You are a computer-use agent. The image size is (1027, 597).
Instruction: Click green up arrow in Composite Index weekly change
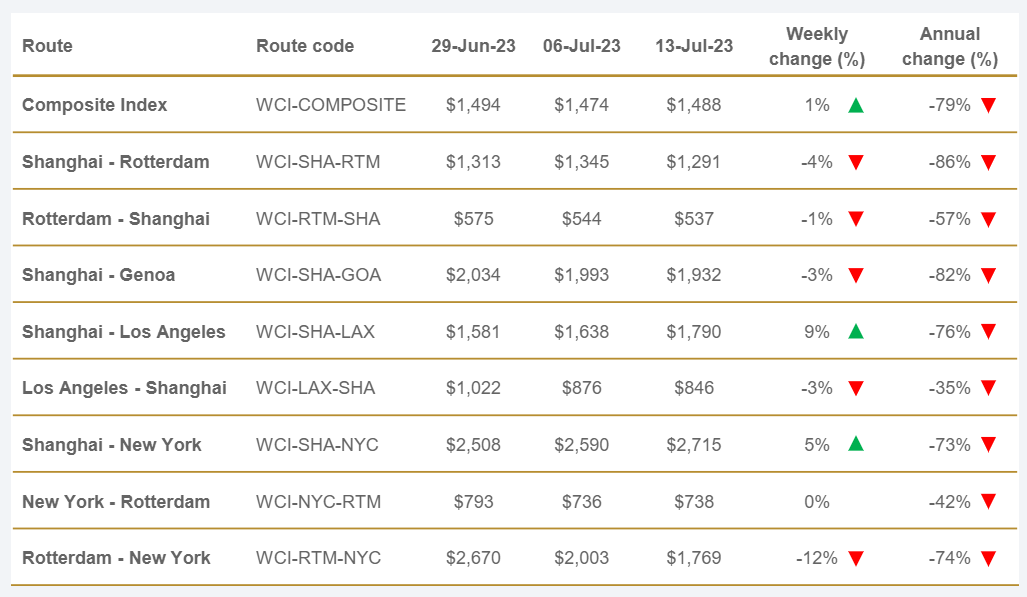tap(855, 105)
